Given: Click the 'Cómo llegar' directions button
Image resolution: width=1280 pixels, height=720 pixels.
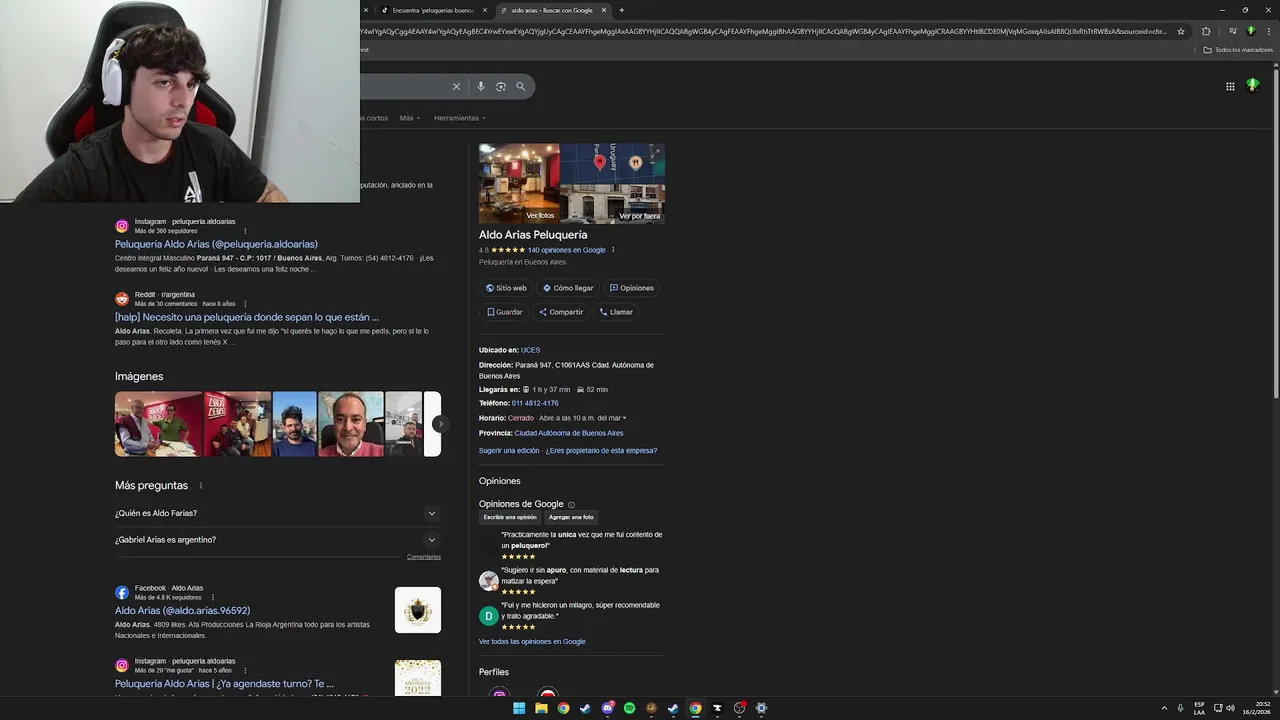Looking at the screenshot, I should (568, 288).
